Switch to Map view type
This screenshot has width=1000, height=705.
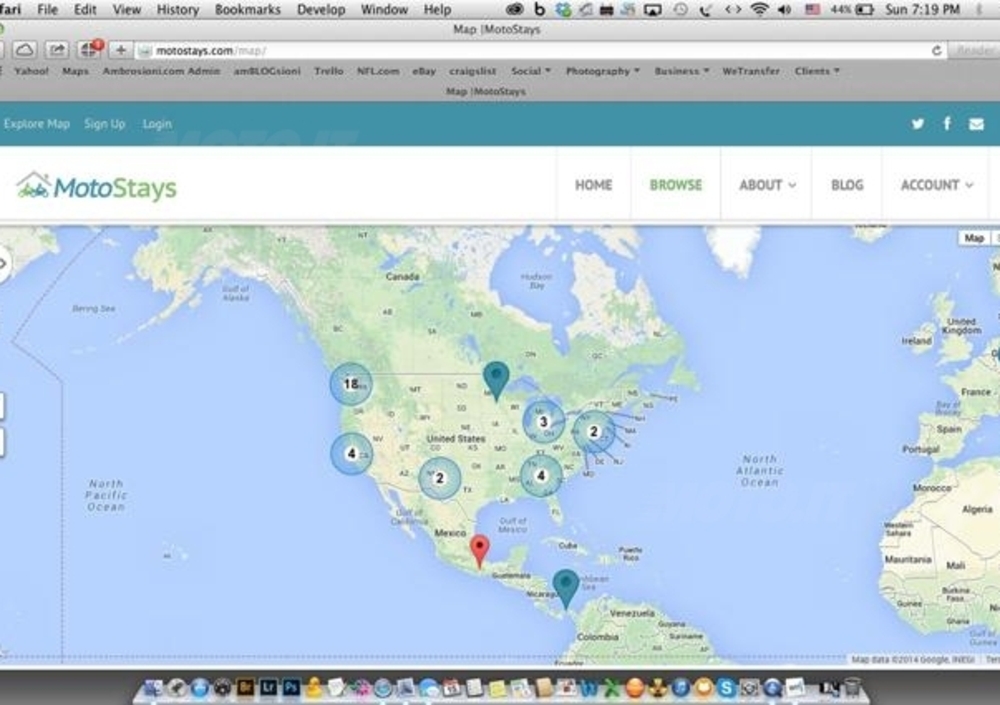click(x=973, y=238)
